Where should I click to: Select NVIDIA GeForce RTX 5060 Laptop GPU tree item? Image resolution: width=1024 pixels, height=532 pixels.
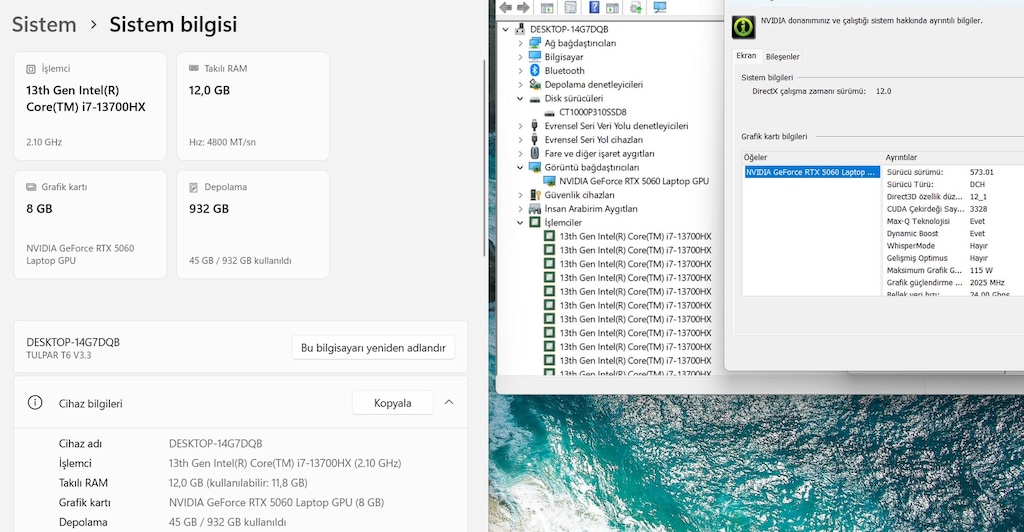pyautogui.click(x=633, y=181)
